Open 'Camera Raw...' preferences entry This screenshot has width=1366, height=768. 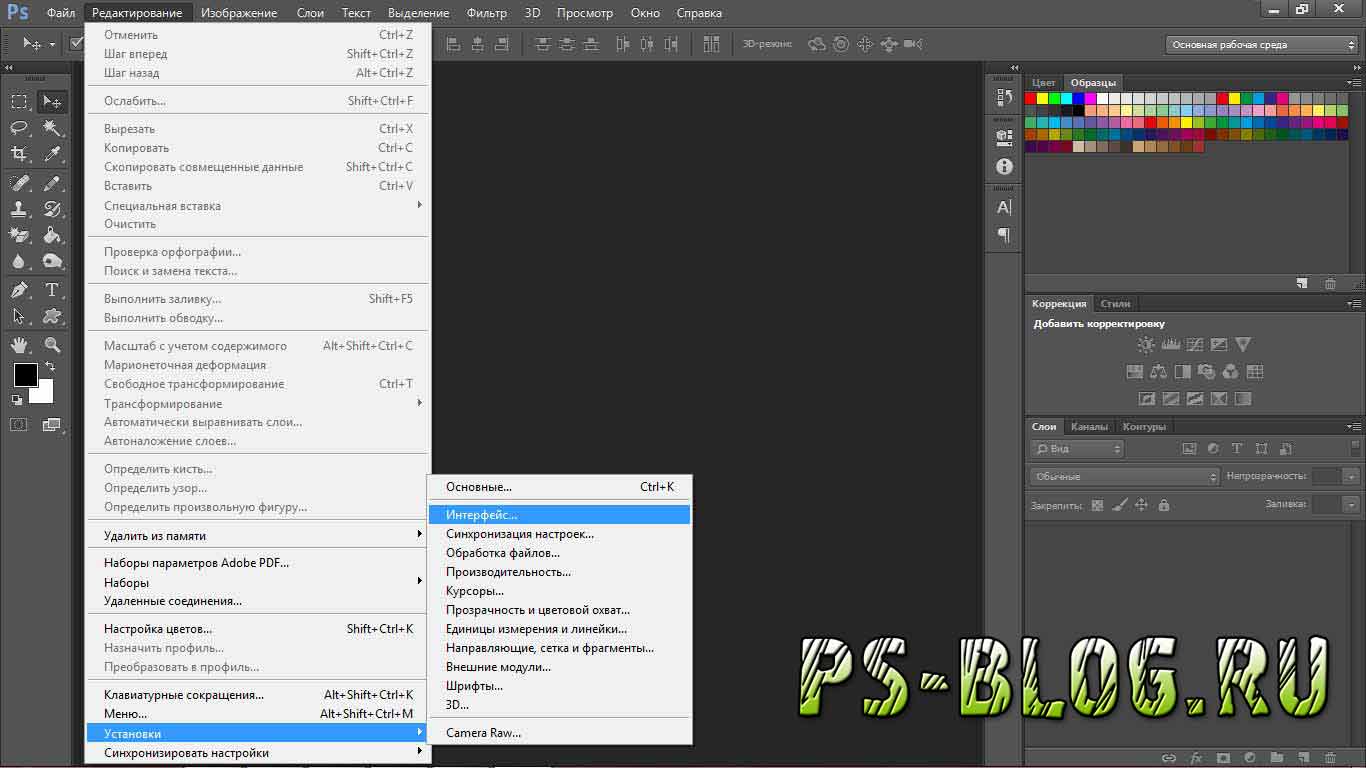click(483, 733)
